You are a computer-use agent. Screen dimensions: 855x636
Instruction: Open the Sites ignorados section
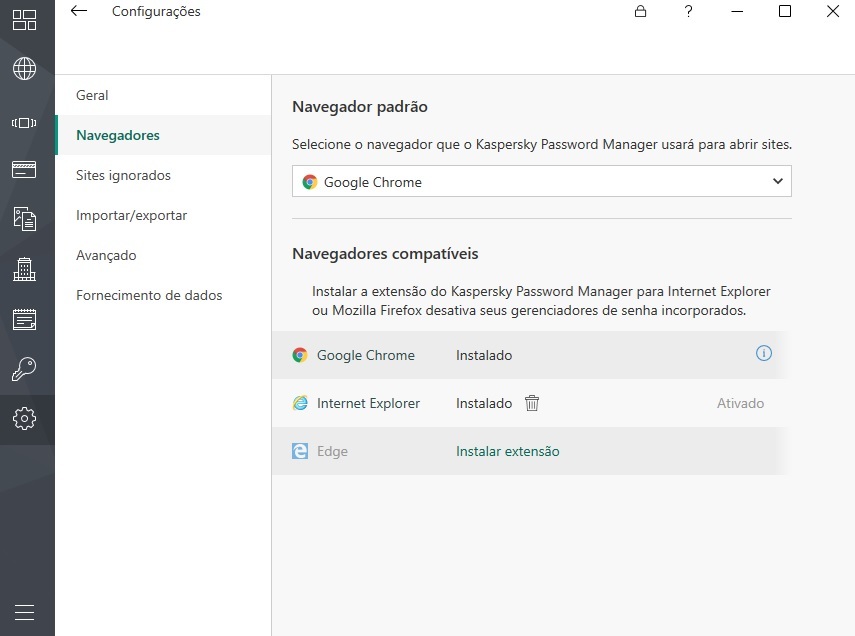[x=123, y=175]
